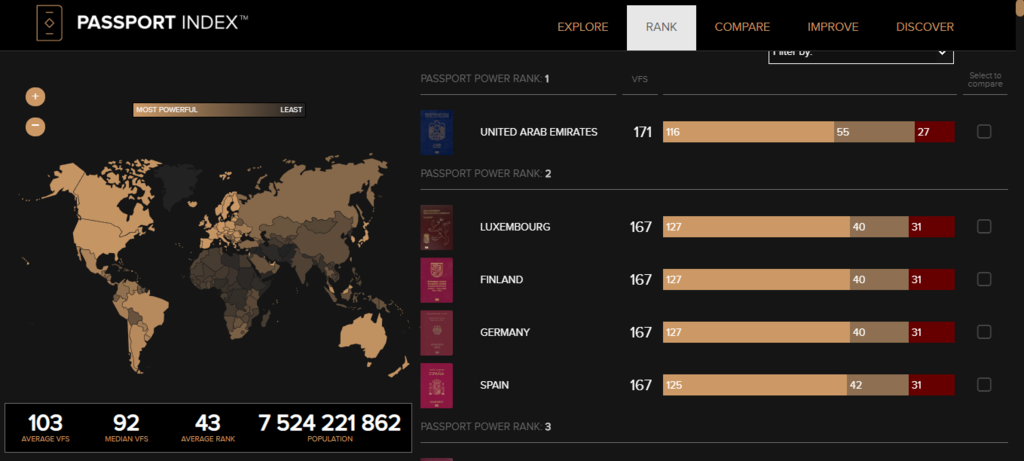This screenshot has width=1024, height=461.
Task: Open the Spain passport cover
Action: pyautogui.click(x=437, y=385)
